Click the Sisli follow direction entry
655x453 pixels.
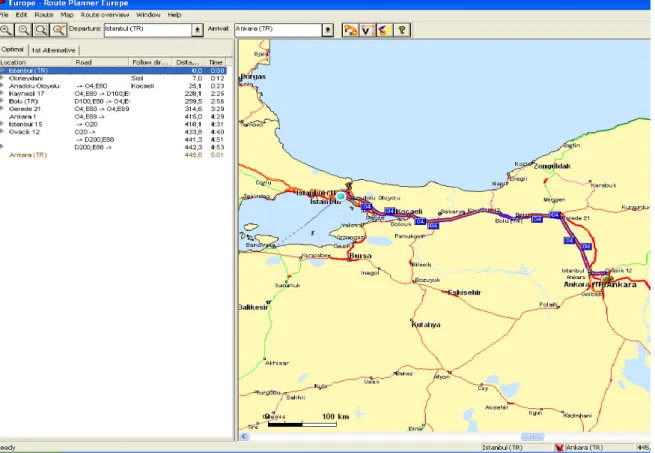137,78
